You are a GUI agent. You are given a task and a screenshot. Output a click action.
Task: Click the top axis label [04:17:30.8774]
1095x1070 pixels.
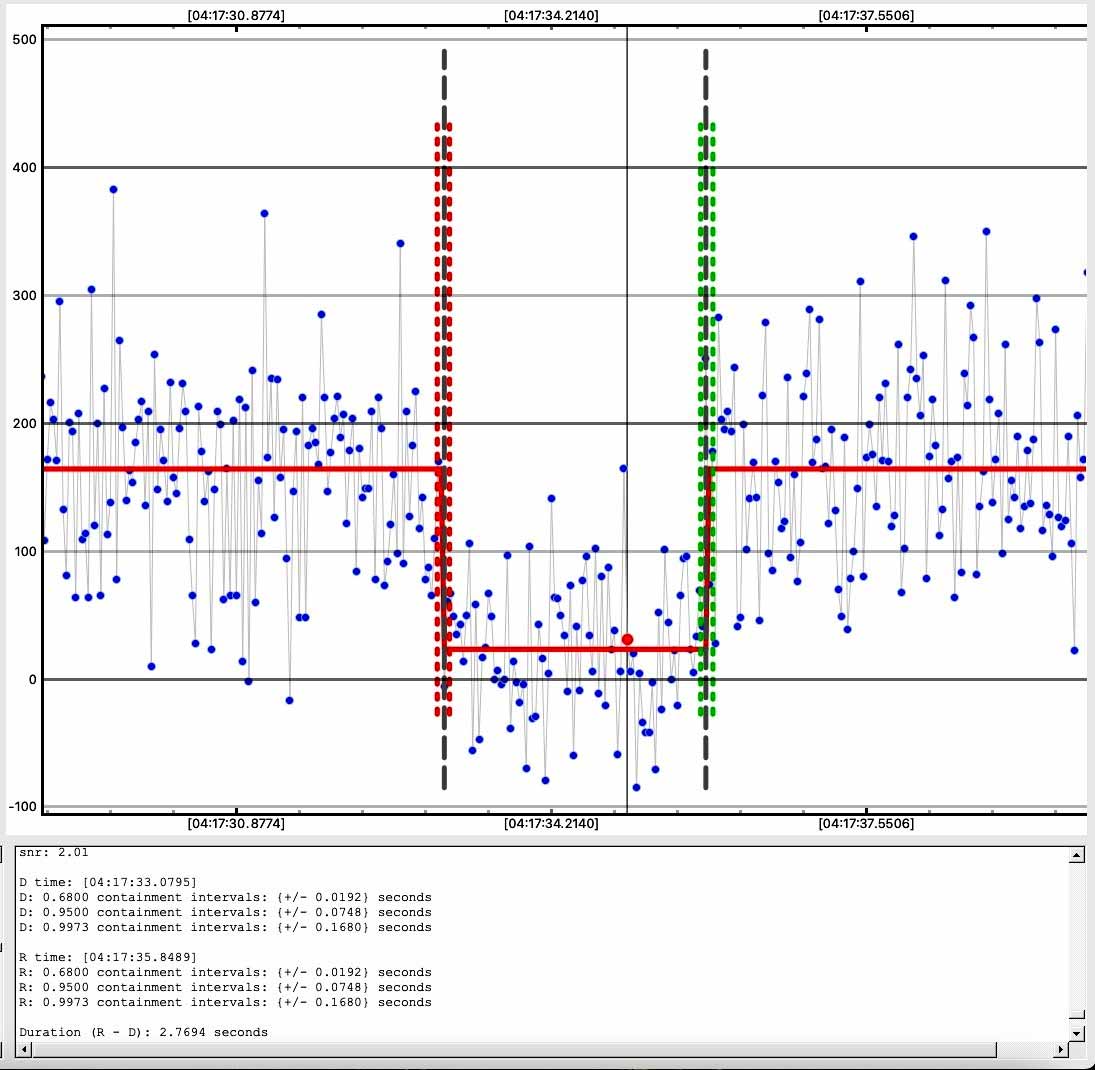pyautogui.click(x=236, y=15)
